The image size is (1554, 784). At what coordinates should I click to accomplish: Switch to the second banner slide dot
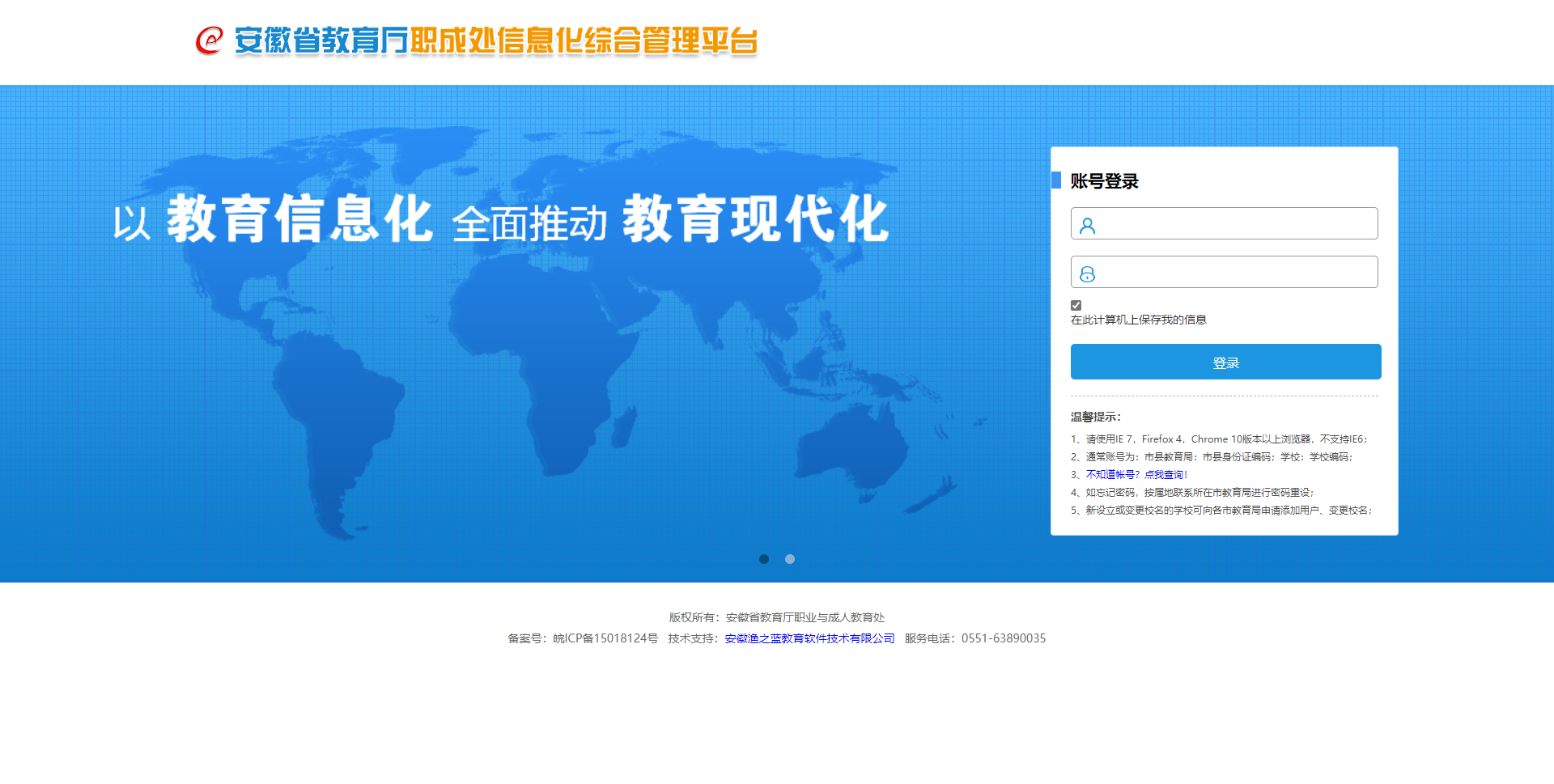[x=790, y=559]
